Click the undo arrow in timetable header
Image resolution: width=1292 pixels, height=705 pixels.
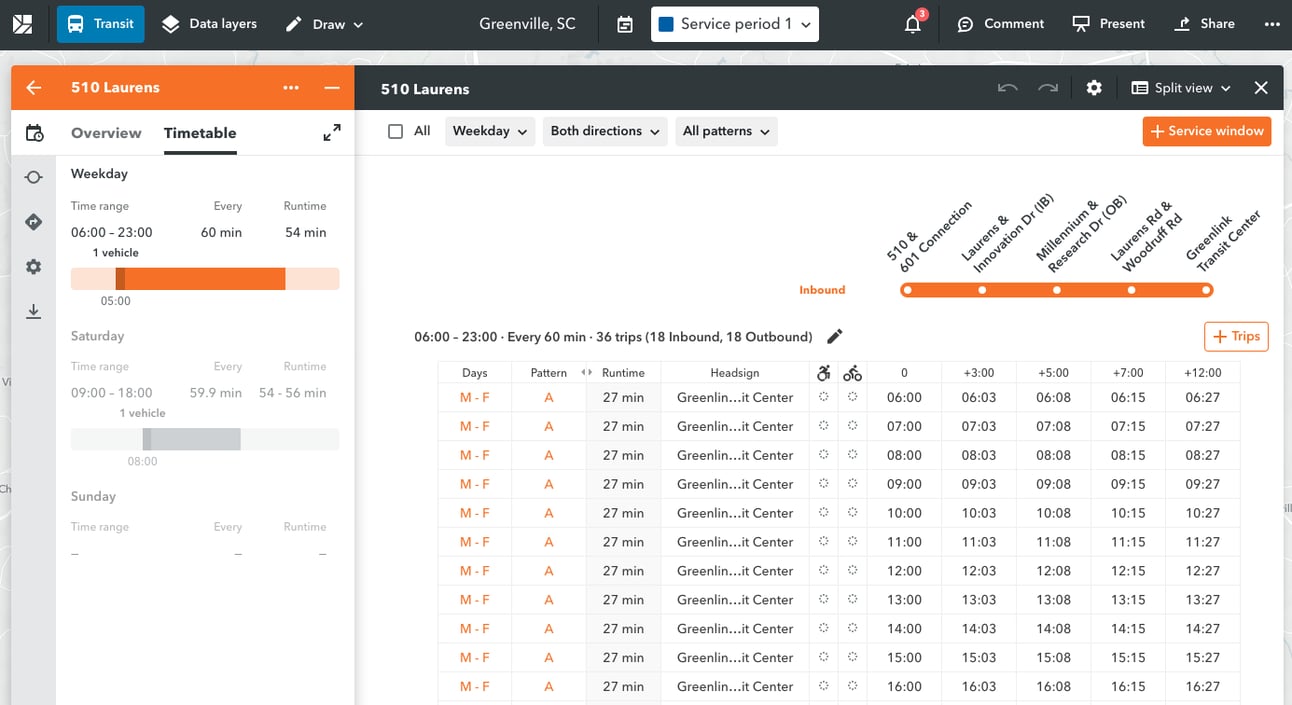pyautogui.click(x=1008, y=88)
